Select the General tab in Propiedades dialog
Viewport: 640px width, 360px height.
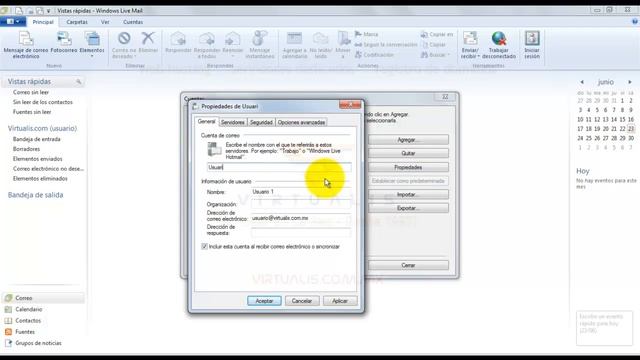[x=206, y=122]
